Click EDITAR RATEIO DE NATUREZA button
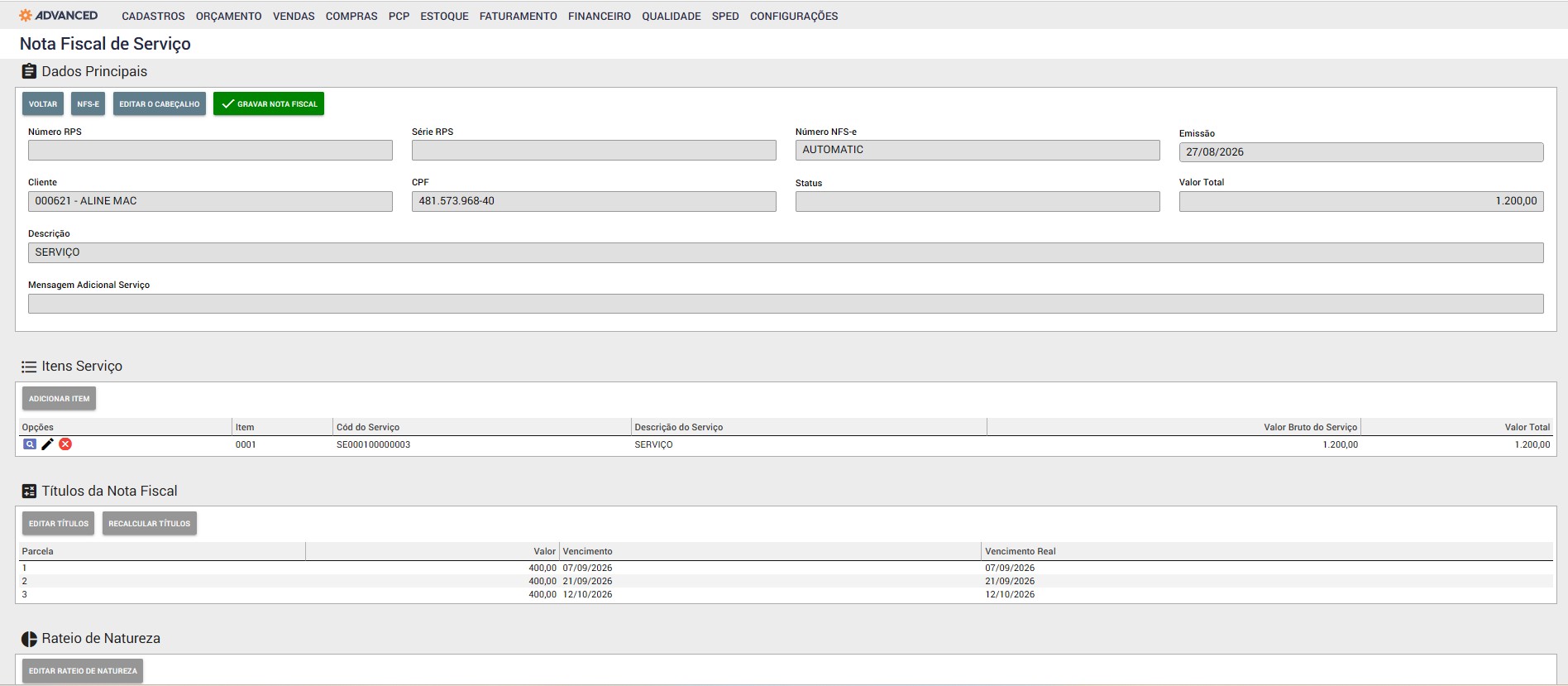Screen dimensions: 1568x686 [x=83, y=670]
